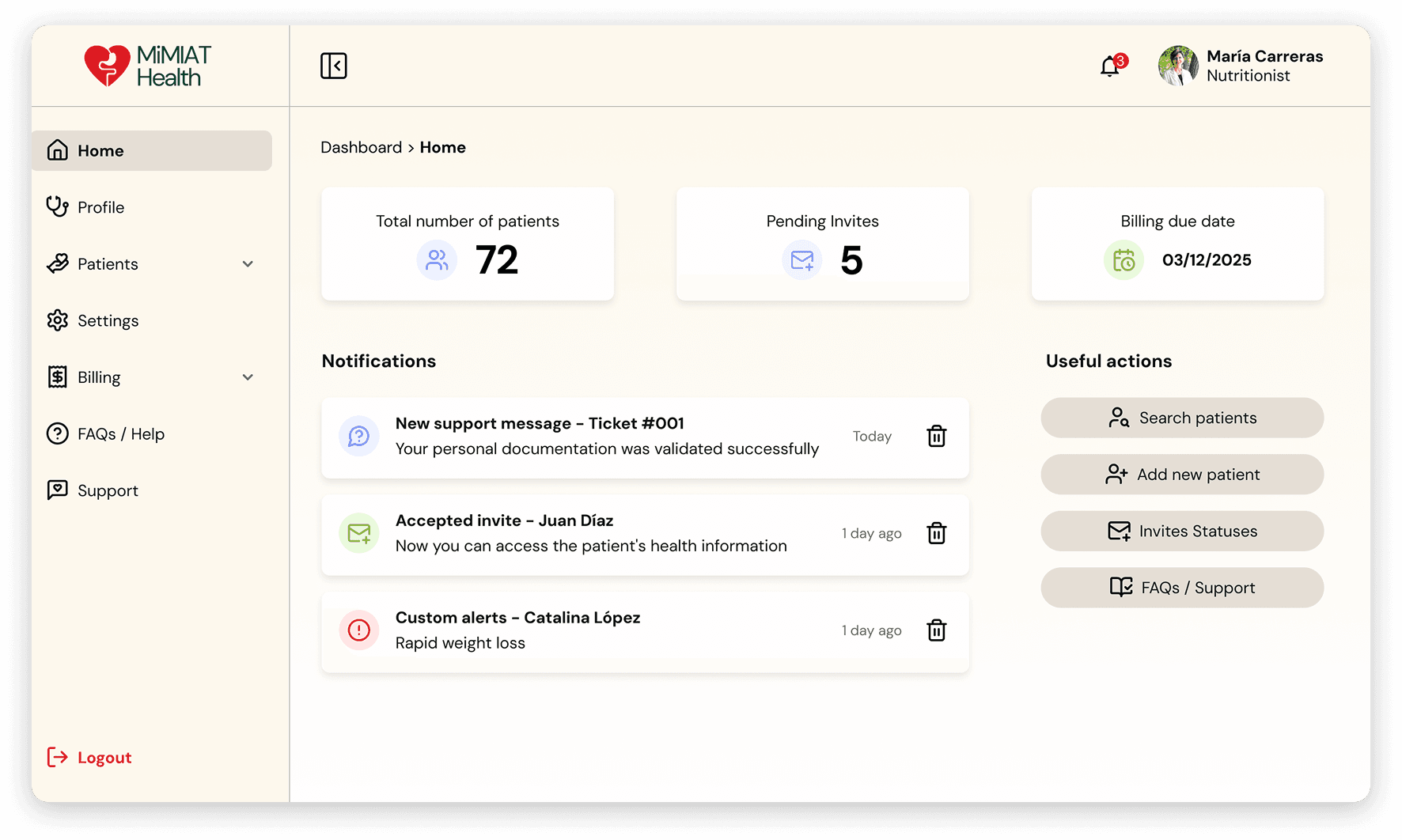Viewport: 1402px width, 840px height.
Task: Click the notifications bell icon
Action: click(1108, 66)
